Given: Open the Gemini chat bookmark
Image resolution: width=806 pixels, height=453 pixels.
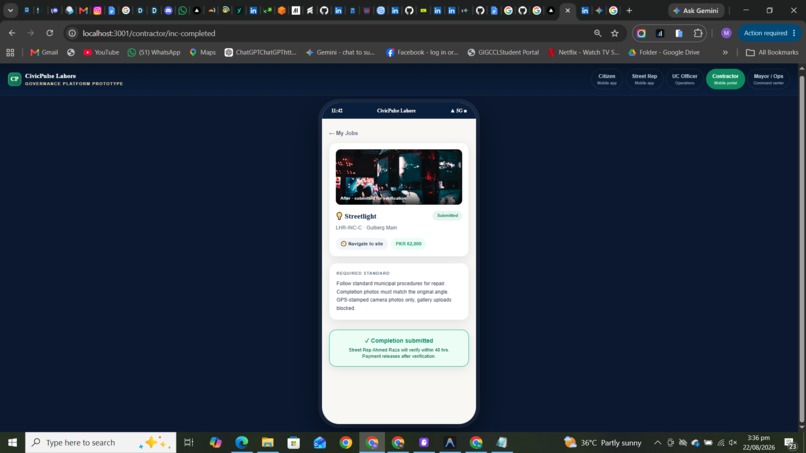Looking at the screenshot, I should click(x=340, y=52).
